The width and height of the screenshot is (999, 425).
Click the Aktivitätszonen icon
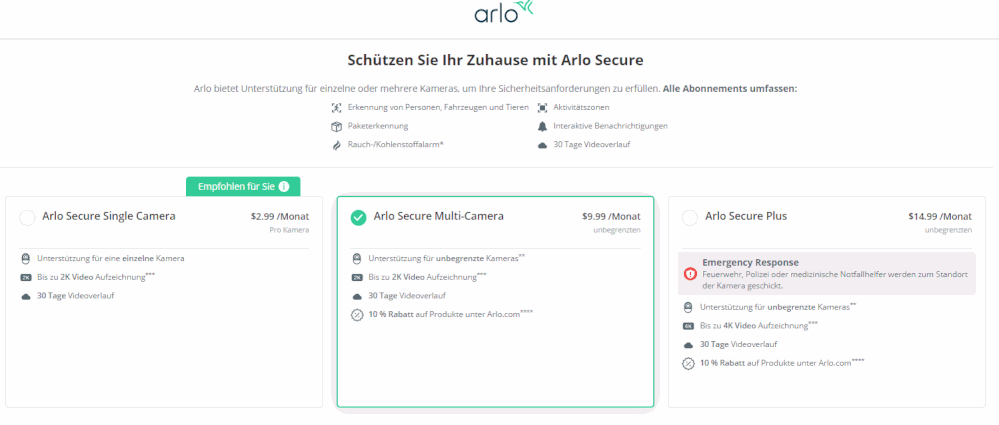542,108
